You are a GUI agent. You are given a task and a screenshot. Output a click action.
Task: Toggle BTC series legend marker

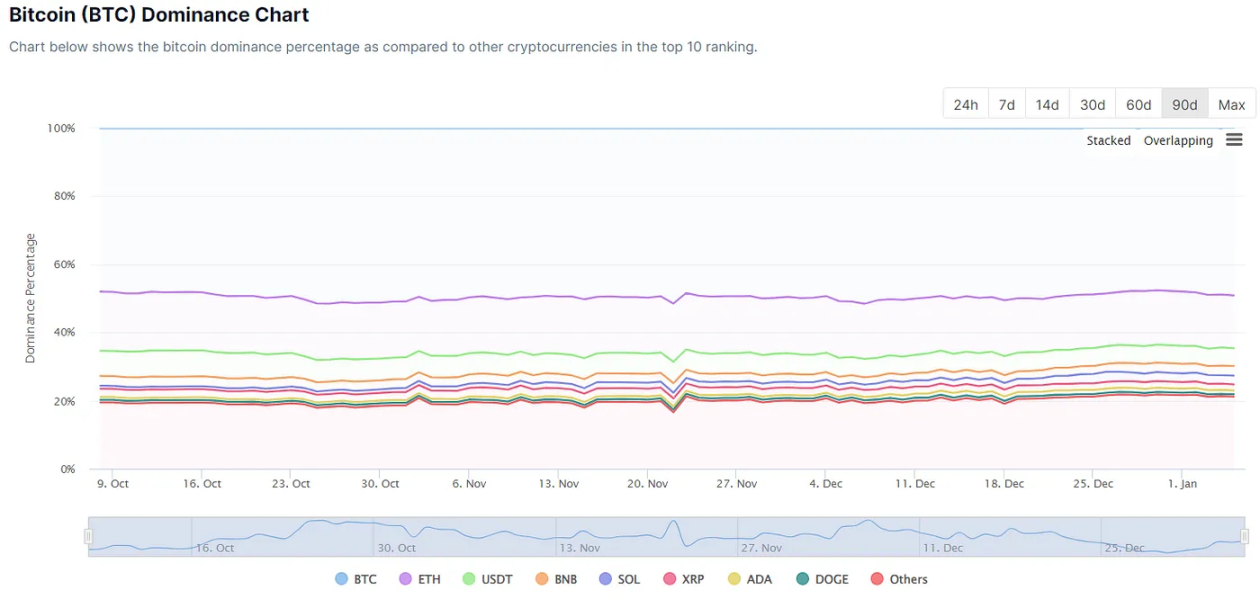[342, 579]
